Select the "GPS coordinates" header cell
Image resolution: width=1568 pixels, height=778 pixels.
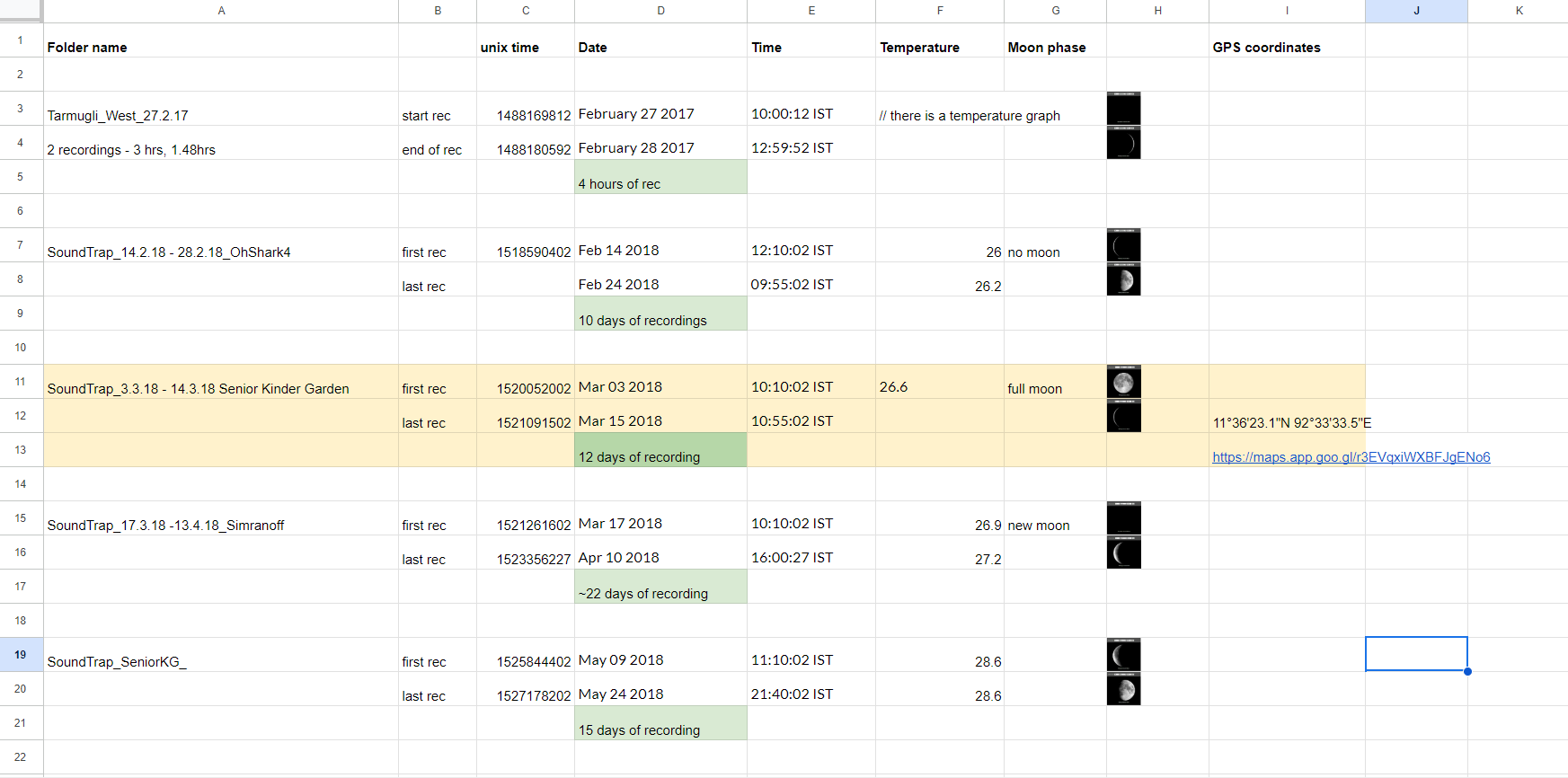coord(1286,41)
